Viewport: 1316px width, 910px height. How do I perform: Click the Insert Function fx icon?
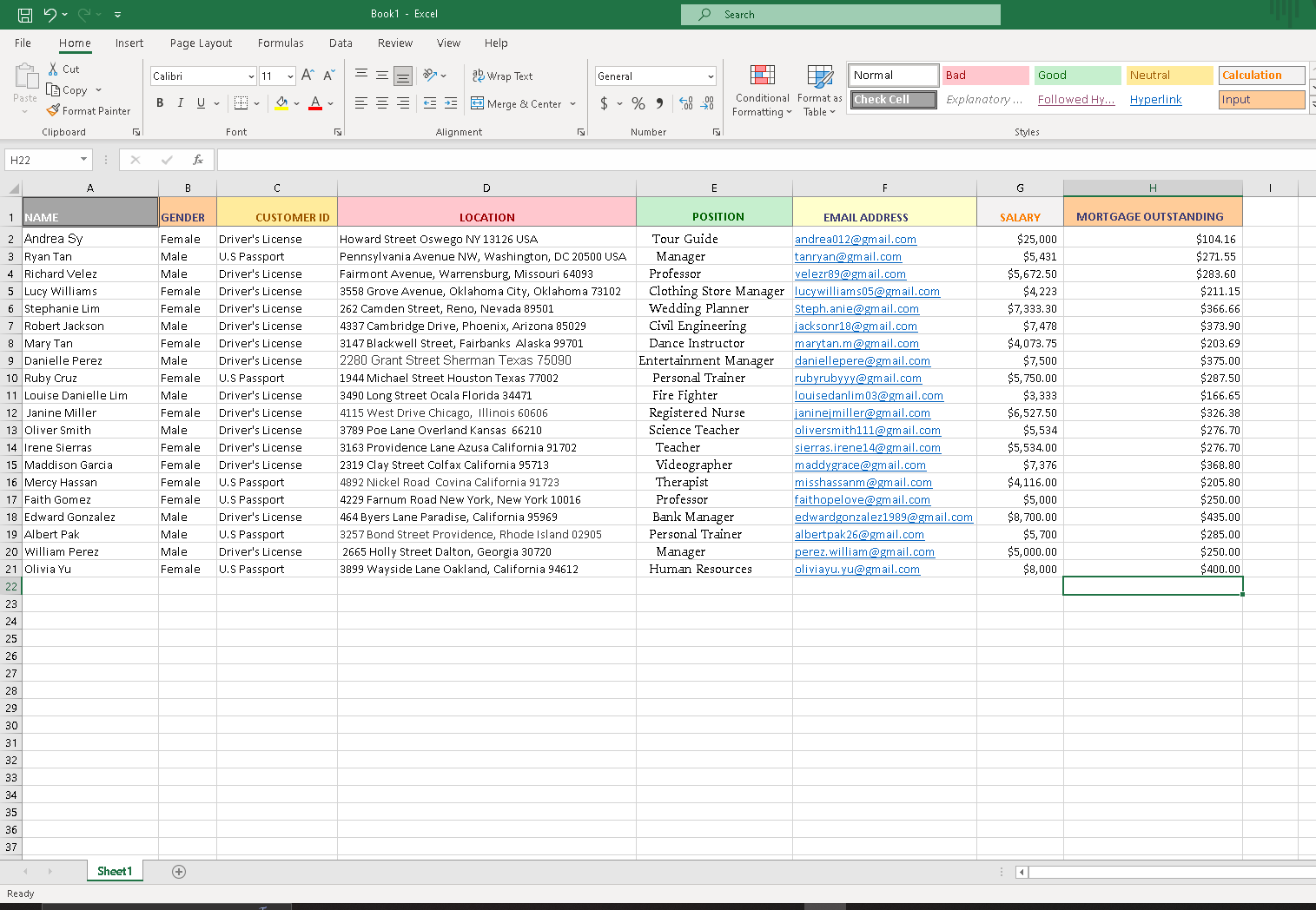[198, 160]
